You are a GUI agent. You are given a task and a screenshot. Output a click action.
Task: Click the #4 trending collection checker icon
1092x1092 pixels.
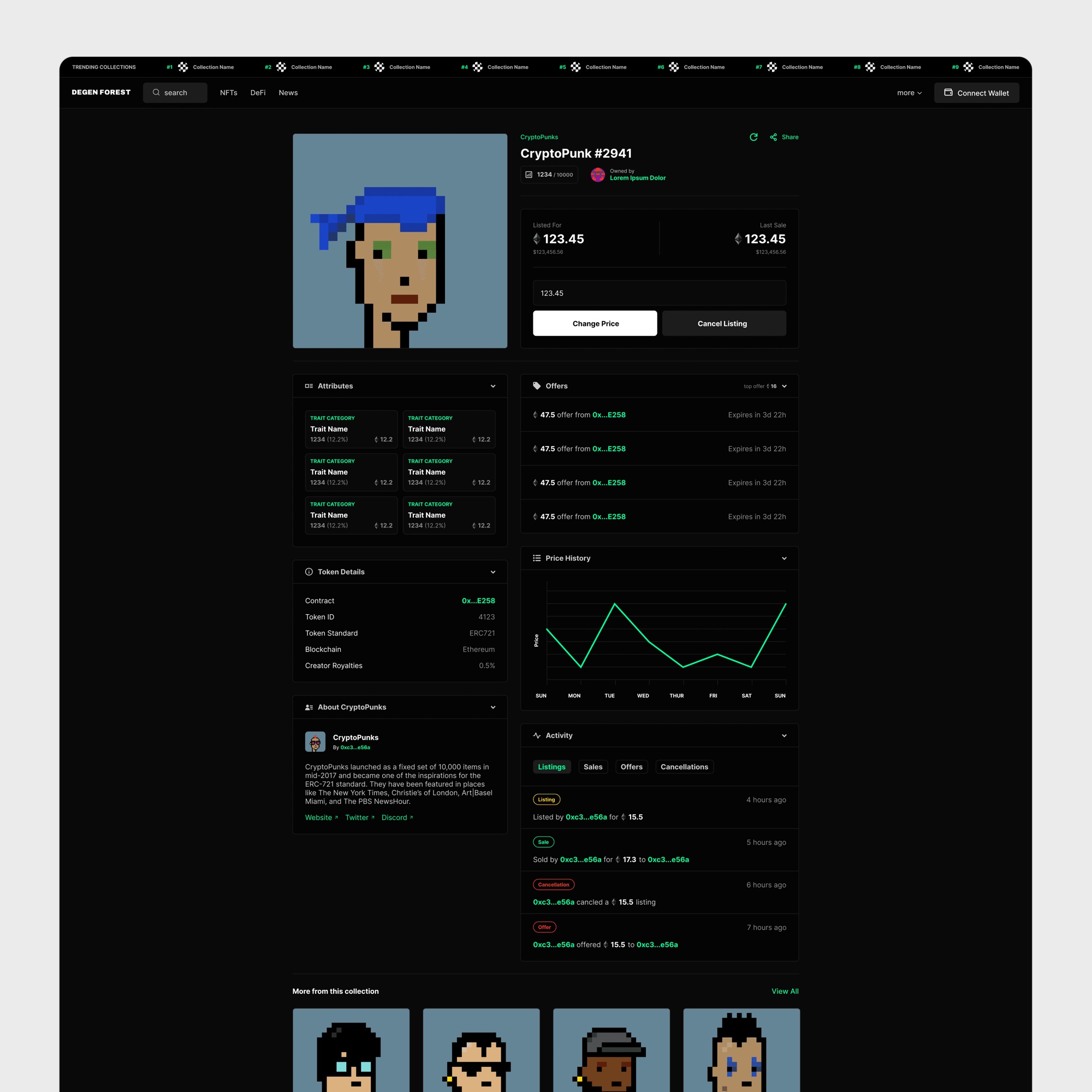point(478,67)
